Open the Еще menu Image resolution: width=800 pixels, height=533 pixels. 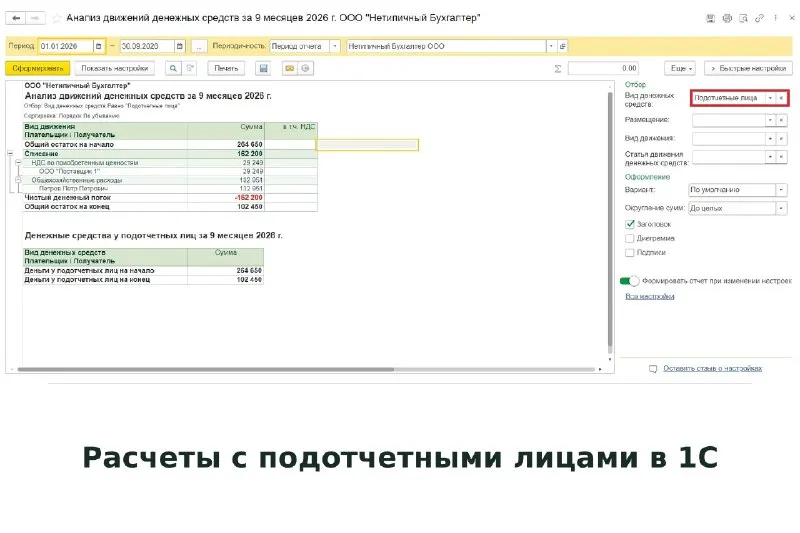tap(681, 68)
